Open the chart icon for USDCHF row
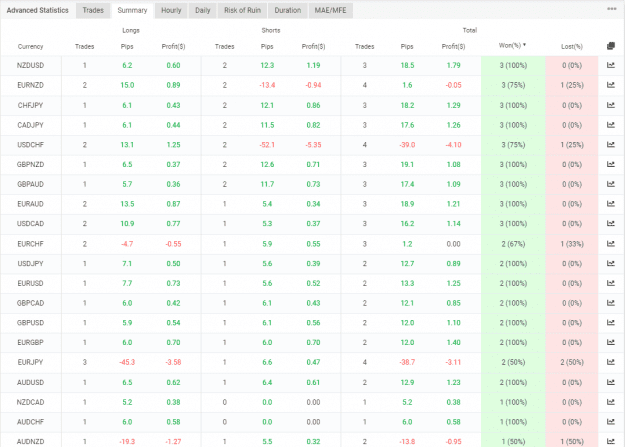The height and width of the screenshot is (447, 625). [x=611, y=145]
